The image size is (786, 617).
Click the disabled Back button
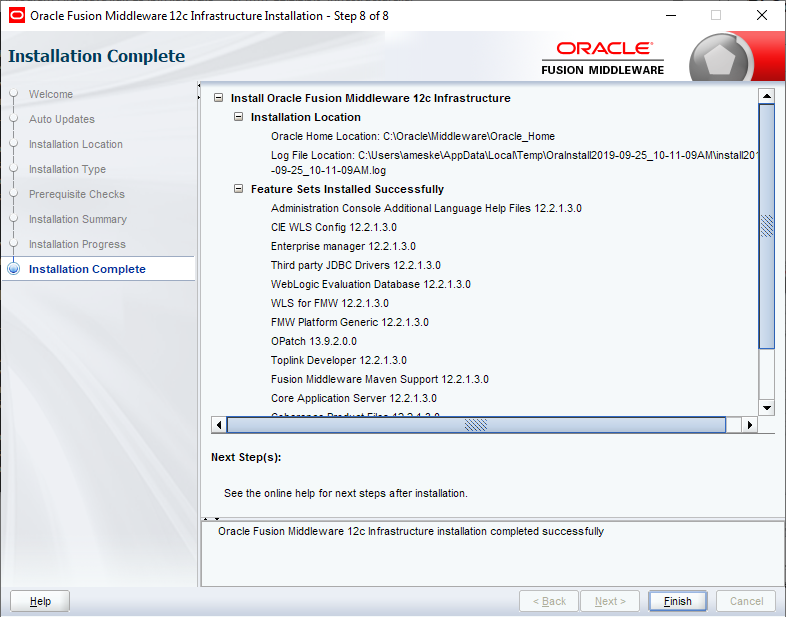pos(549,601)
